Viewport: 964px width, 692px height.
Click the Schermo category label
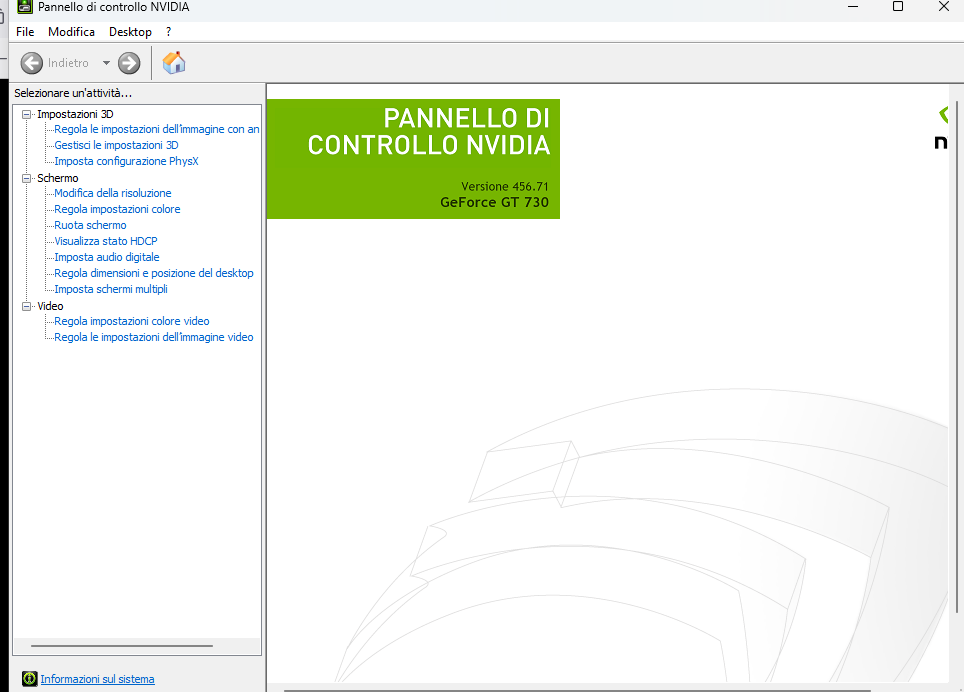[x=58, y=178]
